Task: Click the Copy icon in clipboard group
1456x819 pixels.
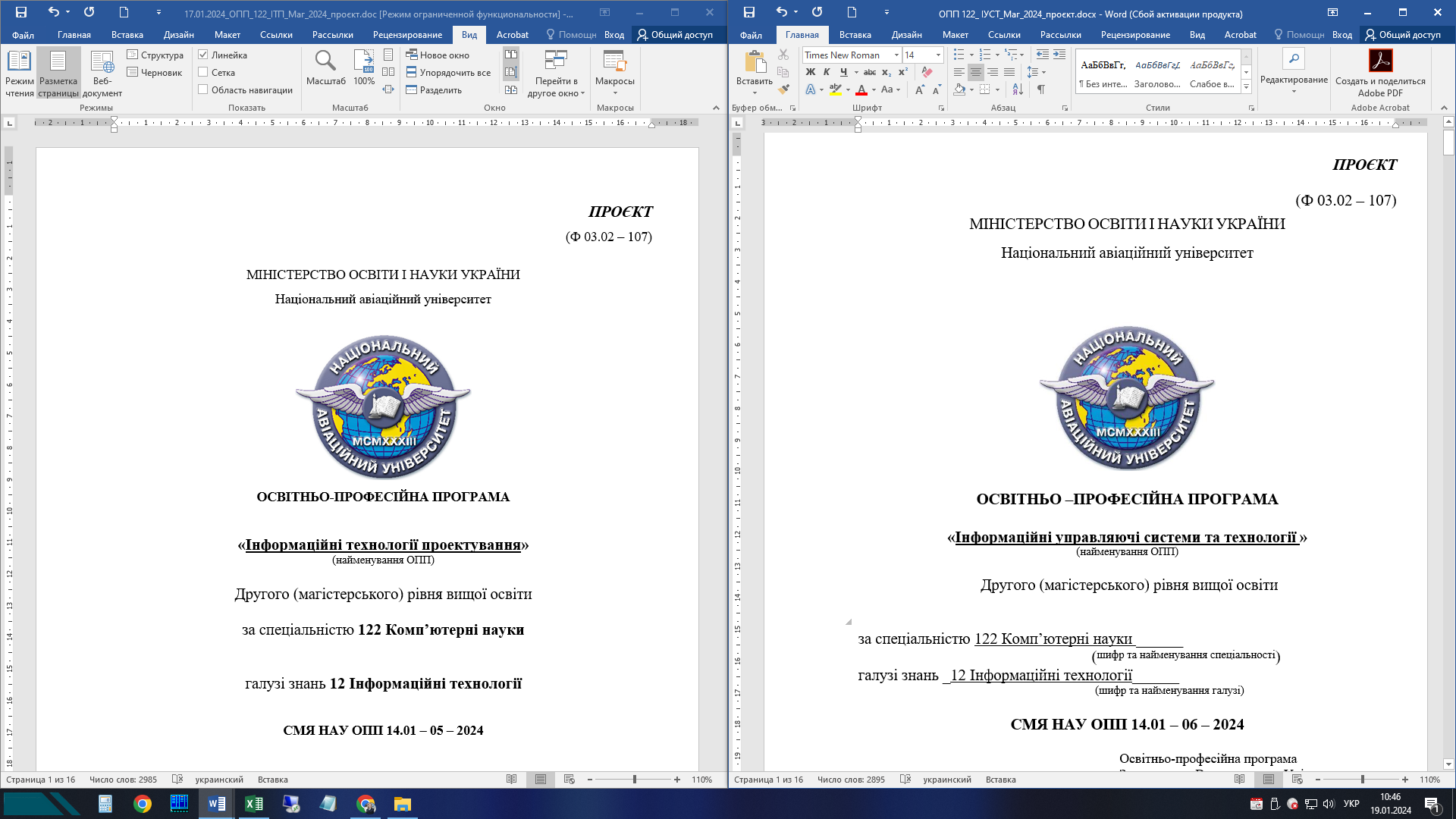Action: [783, 72]
